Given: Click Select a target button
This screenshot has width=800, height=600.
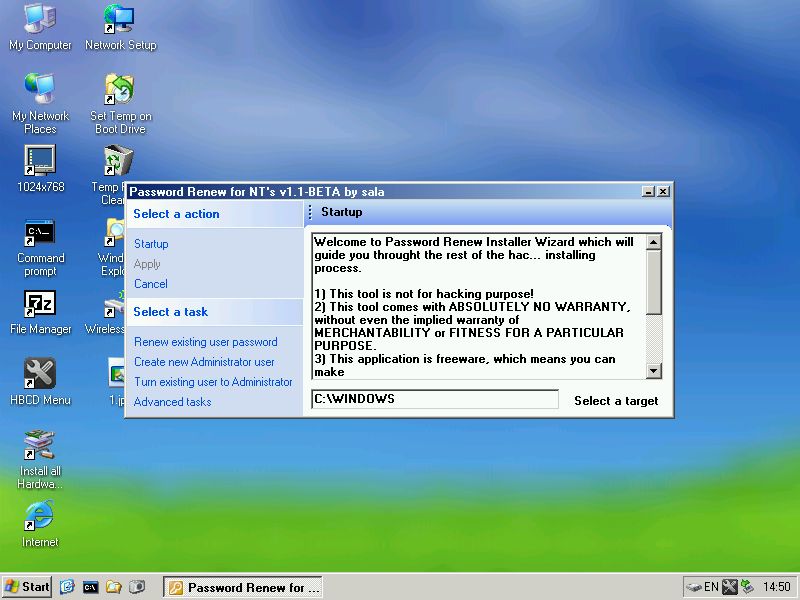Looking at the screenshot, I should (616, 401).
